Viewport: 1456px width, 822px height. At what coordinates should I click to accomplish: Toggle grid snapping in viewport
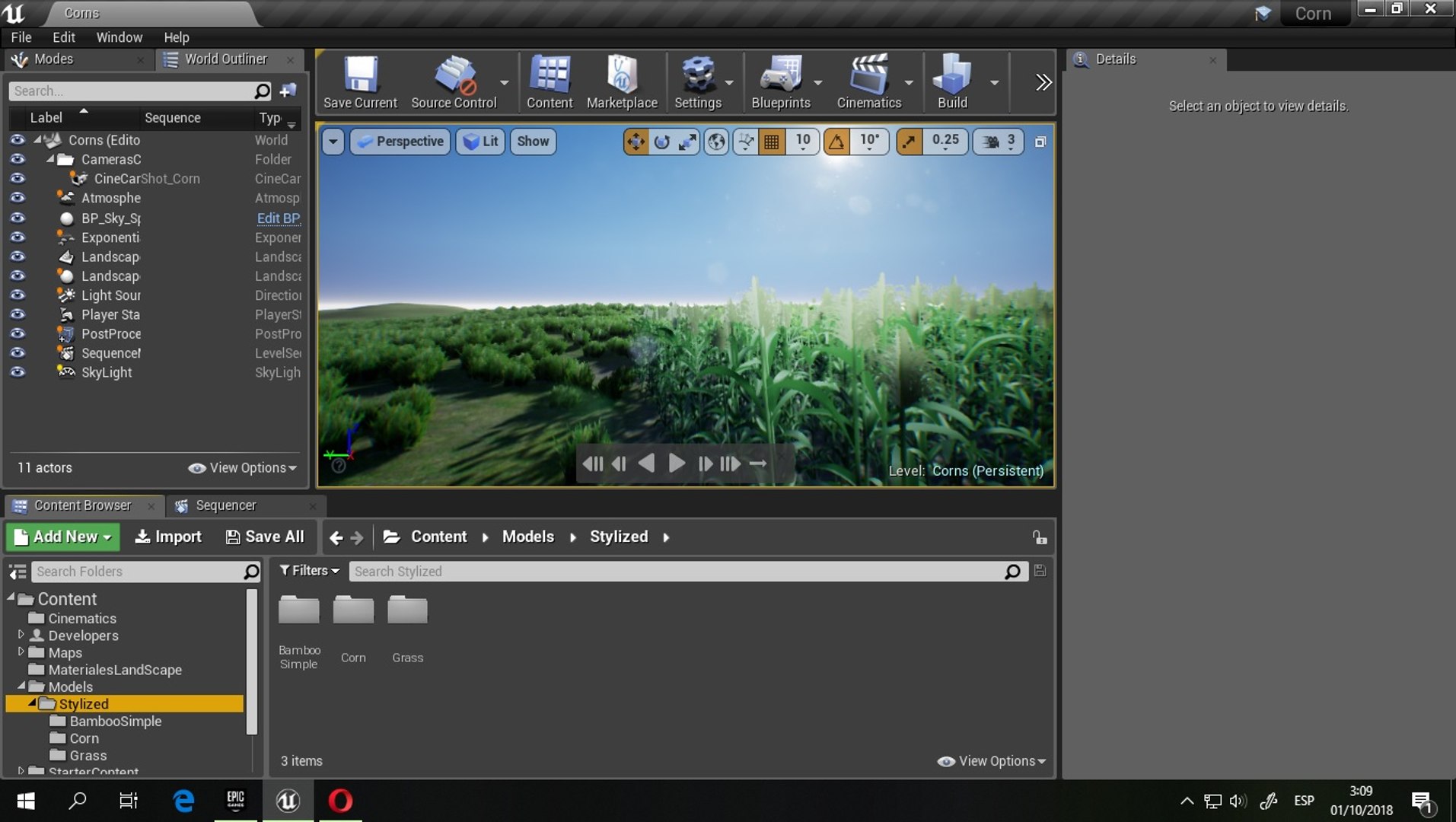pyautogui.click(x=771, y=142)
